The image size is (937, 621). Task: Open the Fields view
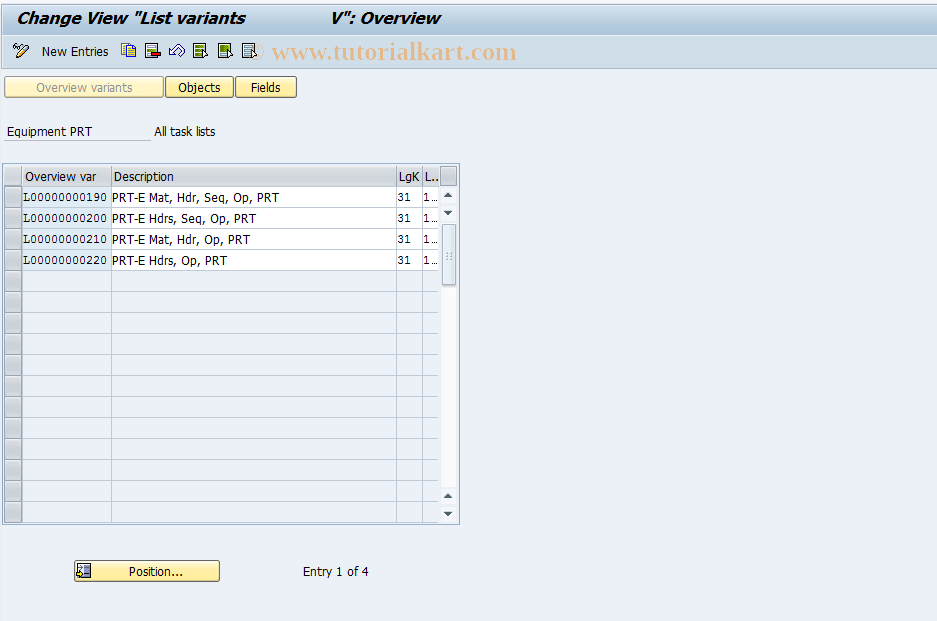click(265, 87)
